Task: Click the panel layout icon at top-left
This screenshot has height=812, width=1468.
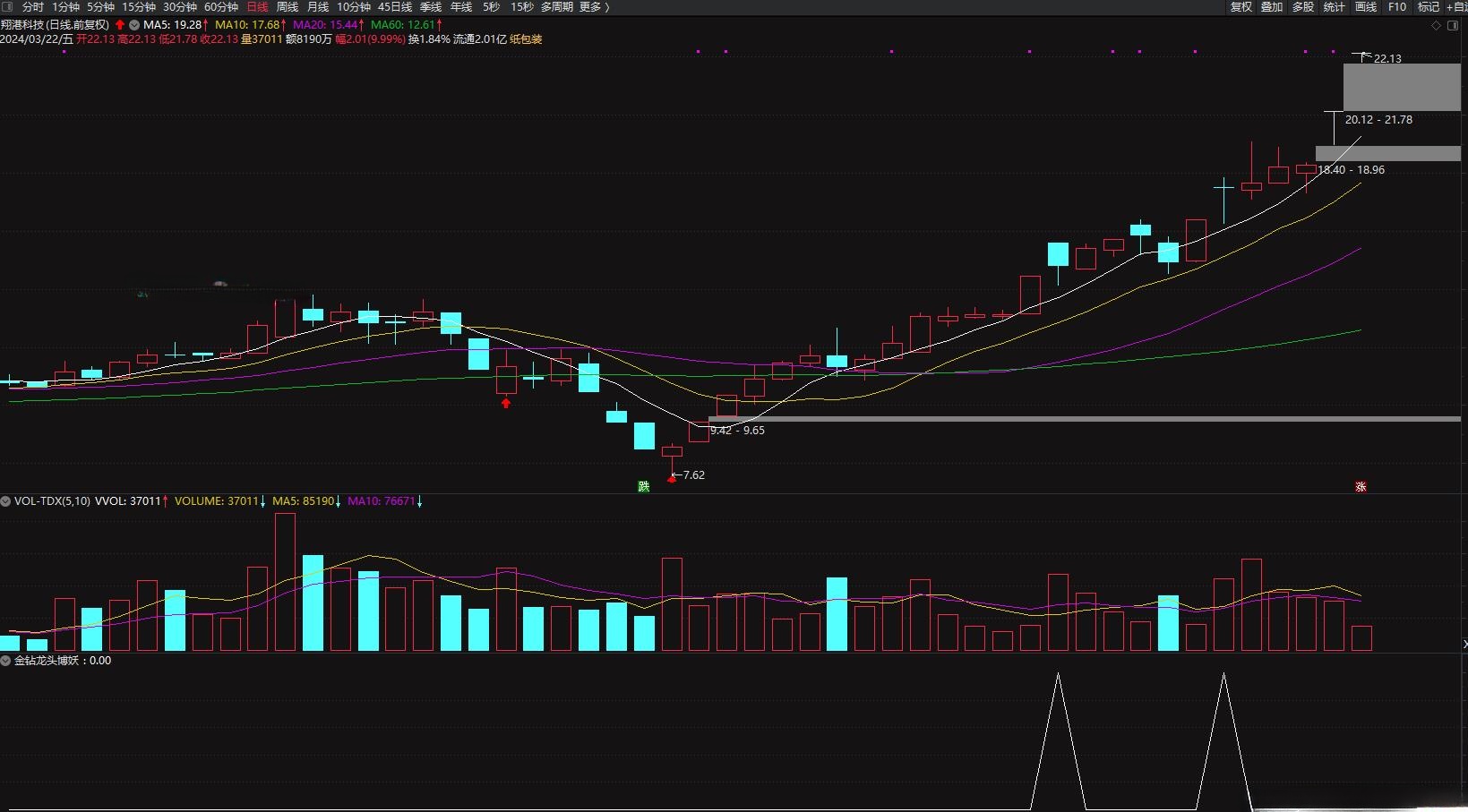Action: click(x=8, y=7)
